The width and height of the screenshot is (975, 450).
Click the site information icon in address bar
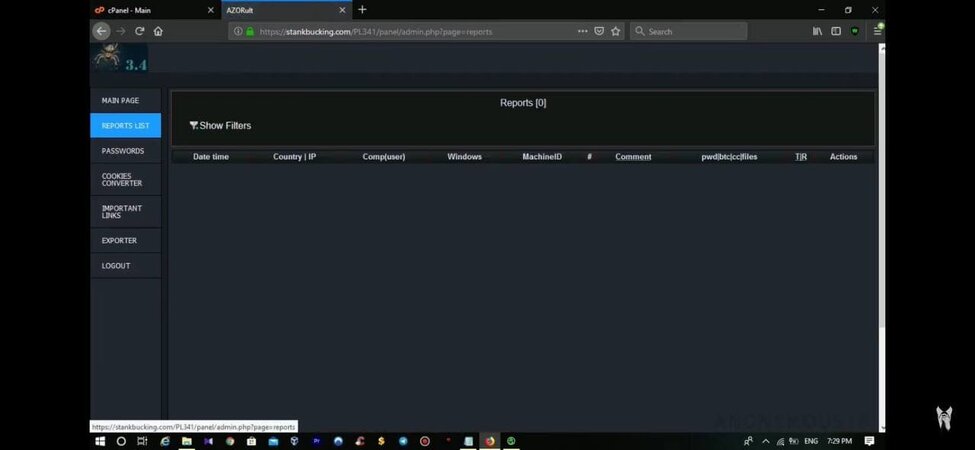pyautogui.click(x=238, y=31)
